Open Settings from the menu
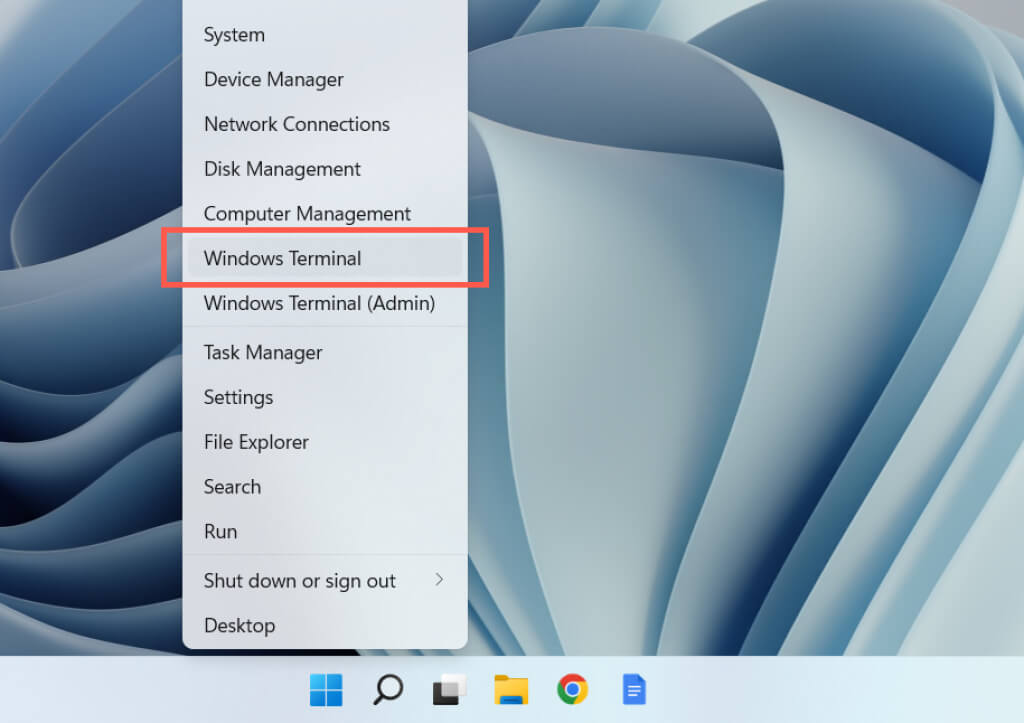 pyautogui.click(x=325, y=397)
